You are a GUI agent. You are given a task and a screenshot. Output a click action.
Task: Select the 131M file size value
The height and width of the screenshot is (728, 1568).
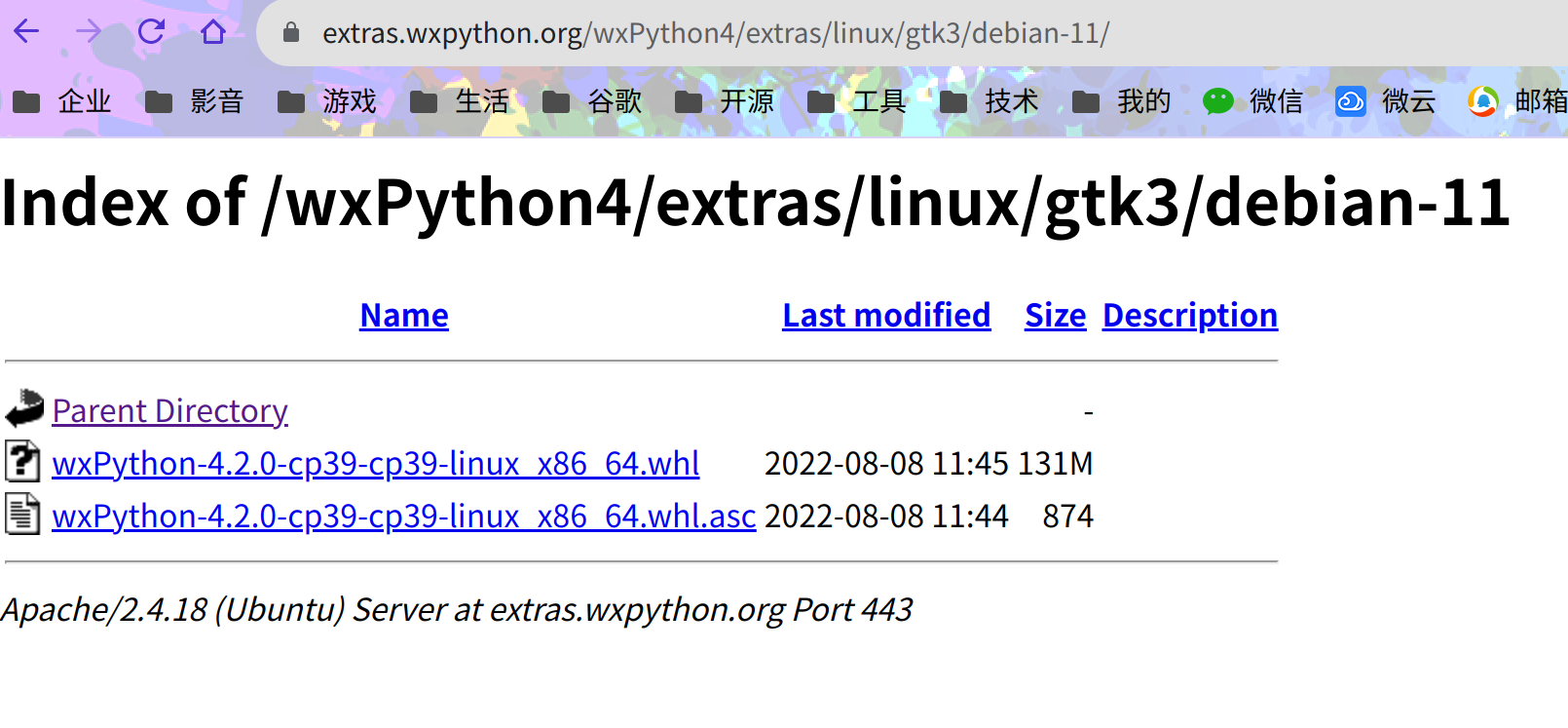click(1055, 464)
